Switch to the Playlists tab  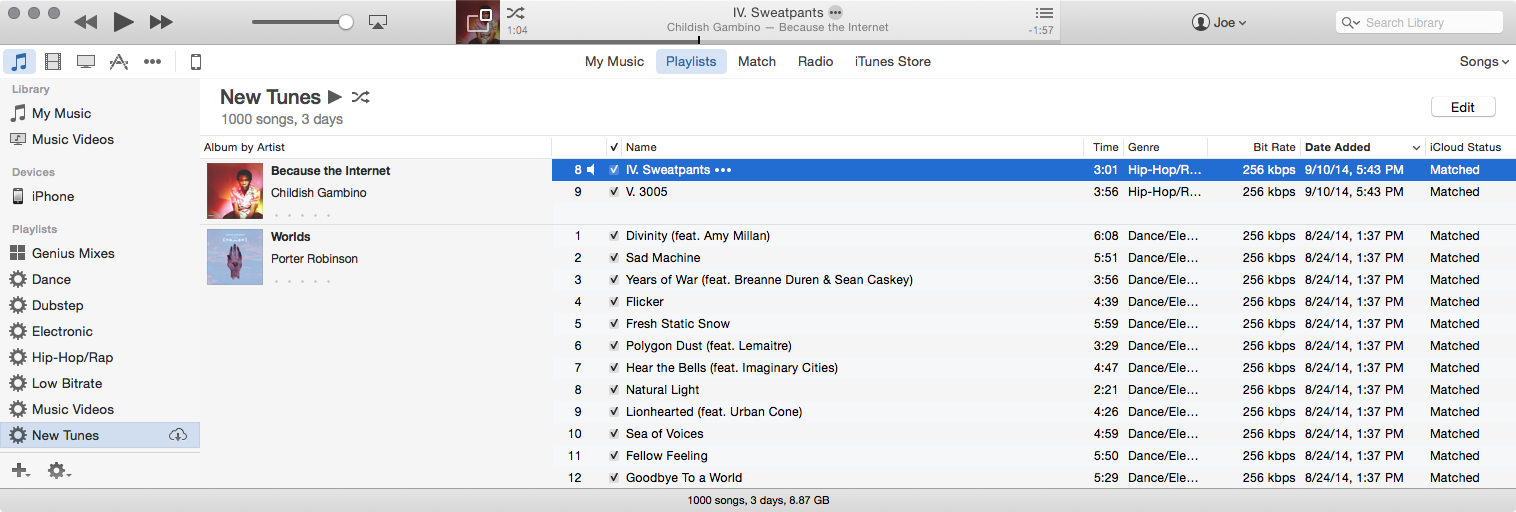691,61
